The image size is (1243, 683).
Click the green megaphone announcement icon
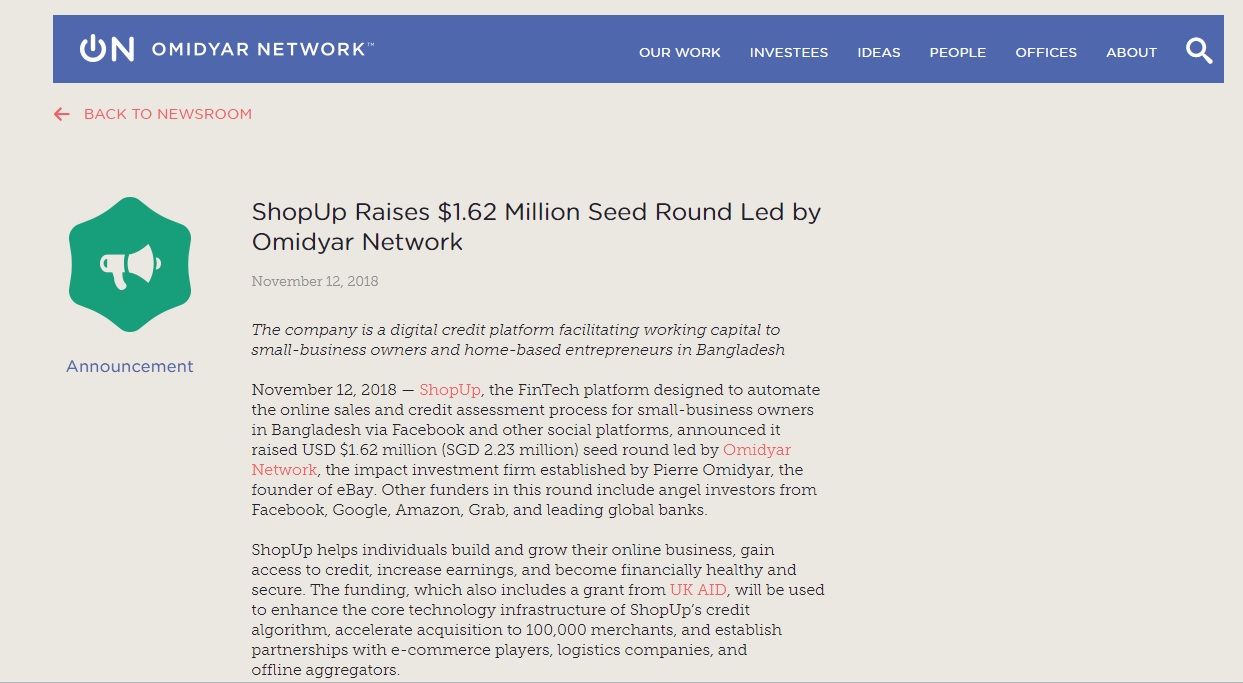point(130,264)
